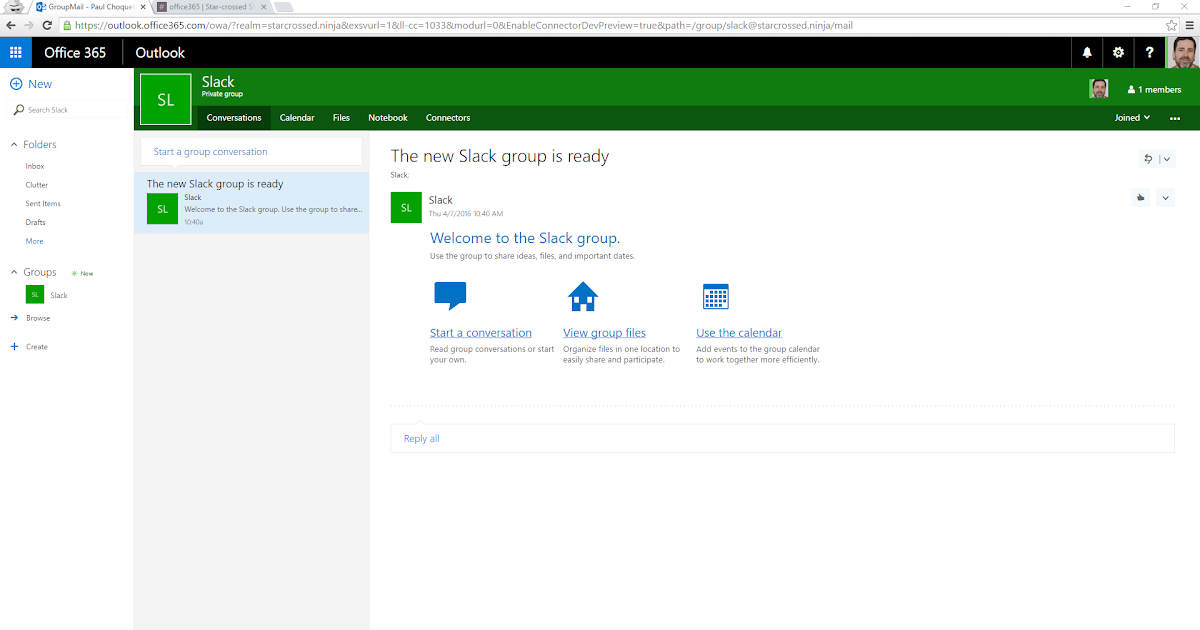Viewport: 1200px width, 630px height.
Task: Switch to the Calendar tab
Action: coord(297,118)
